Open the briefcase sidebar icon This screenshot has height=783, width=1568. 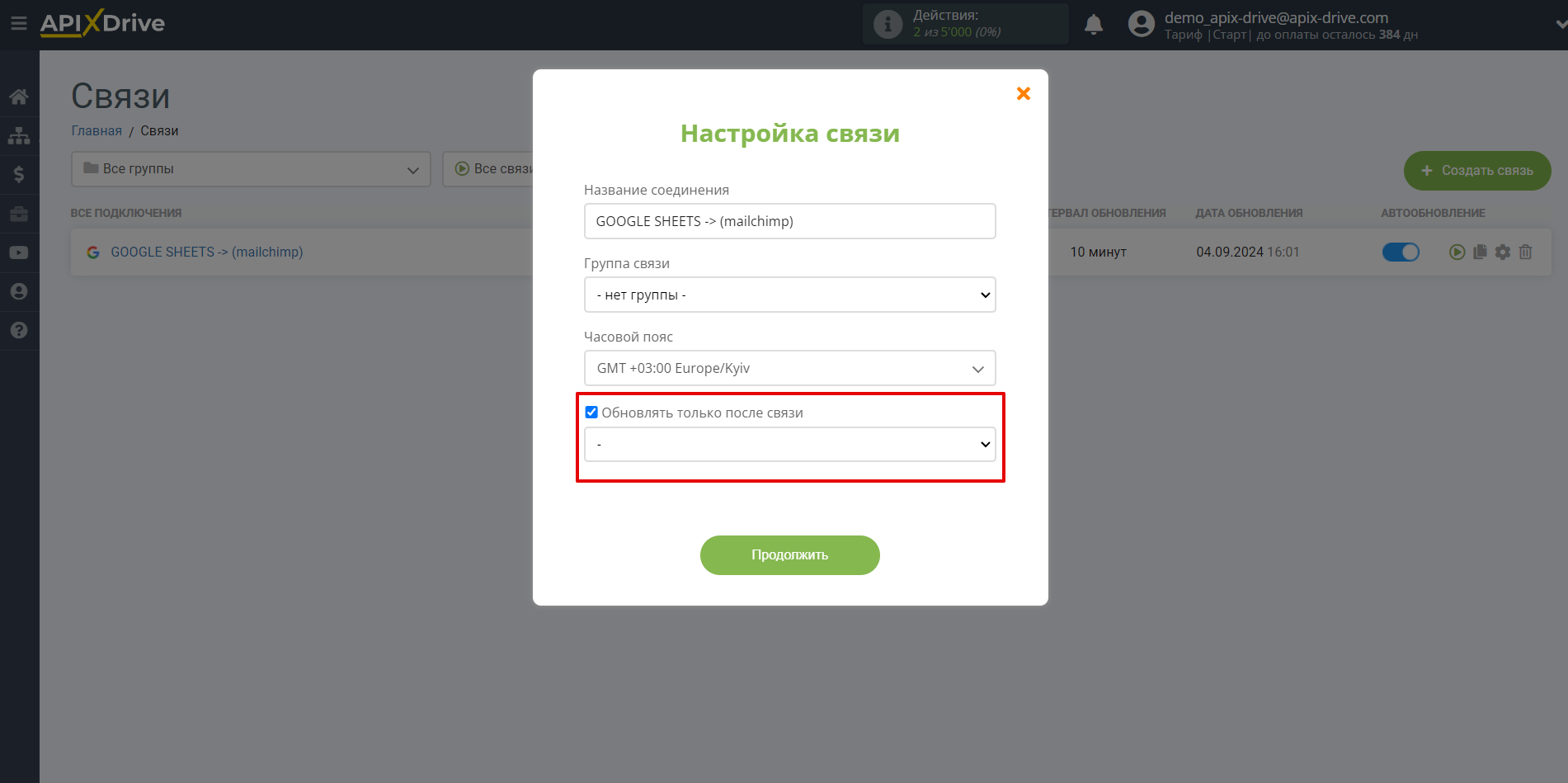point(19,214)
